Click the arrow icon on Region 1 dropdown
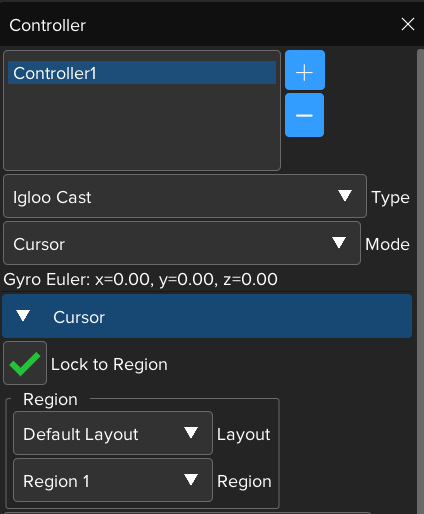Screen dimensions: 424x514 click(x=191, y=480)
